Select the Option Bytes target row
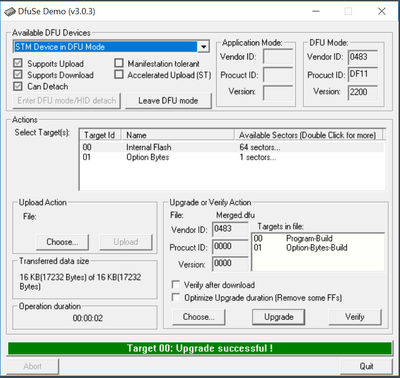The height and width of the screenshot is (378, 400). (x=232, y=157)
